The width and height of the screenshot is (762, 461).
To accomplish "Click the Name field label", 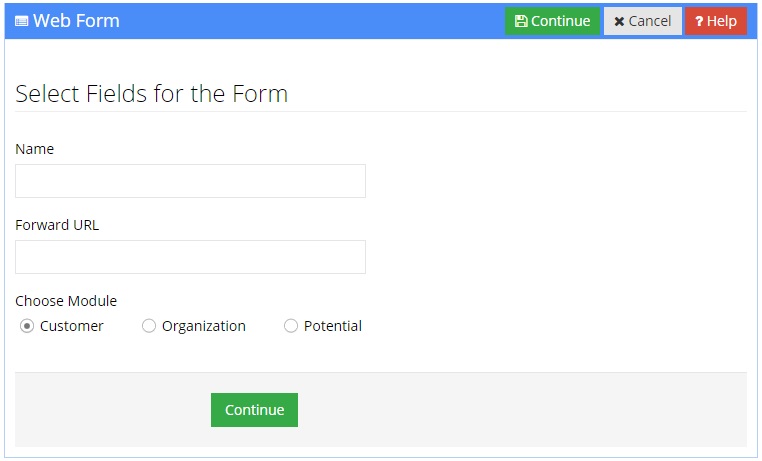I will (35, 149).
